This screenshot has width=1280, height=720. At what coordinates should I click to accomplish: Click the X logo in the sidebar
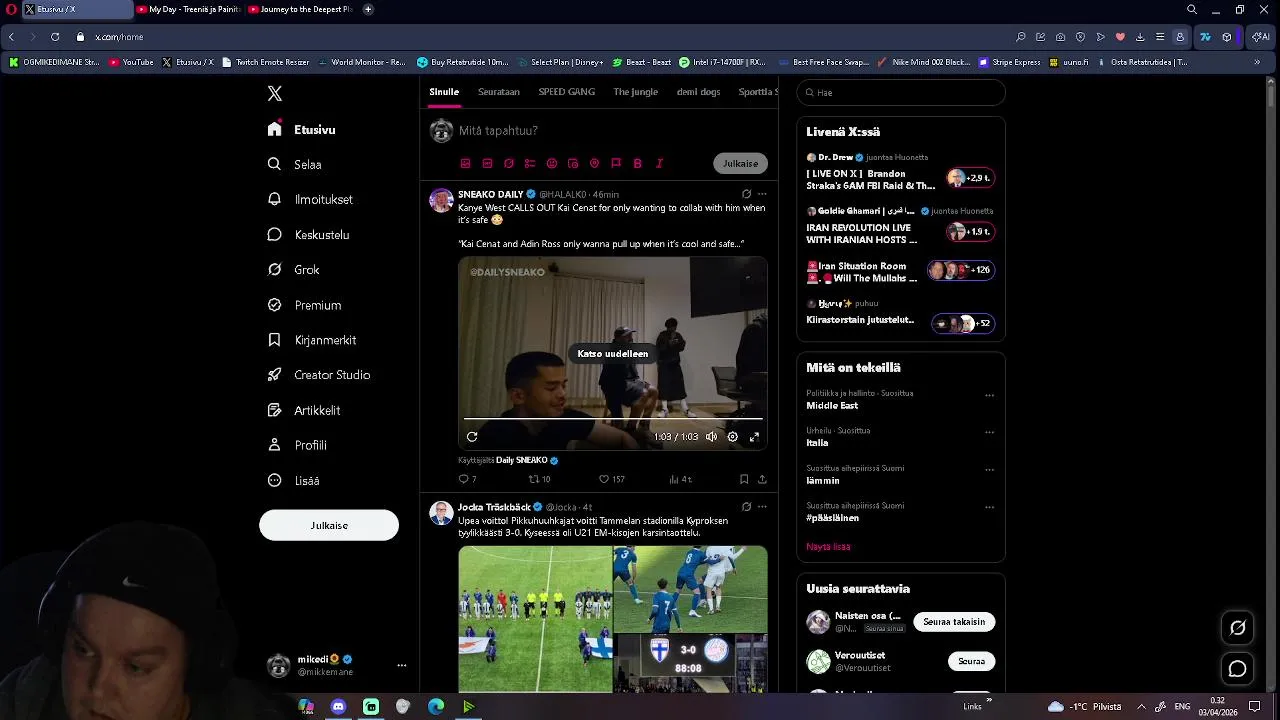(x=275, y=93)
